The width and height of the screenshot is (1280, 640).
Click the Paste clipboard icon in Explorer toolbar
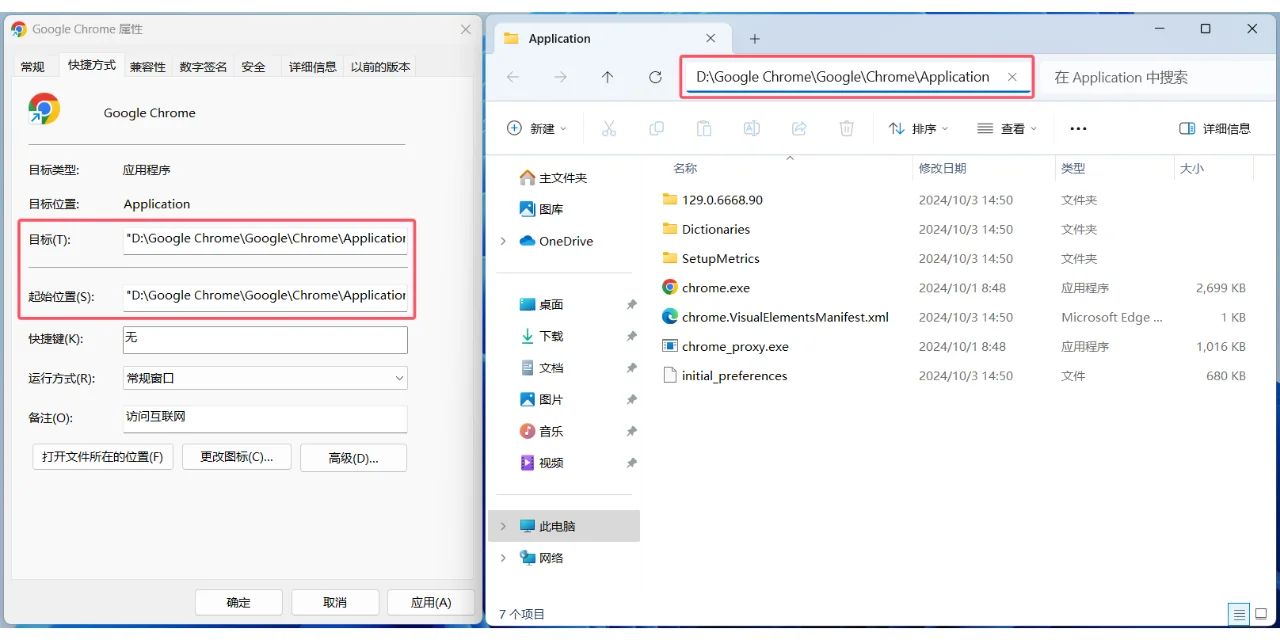pos(704,128)
